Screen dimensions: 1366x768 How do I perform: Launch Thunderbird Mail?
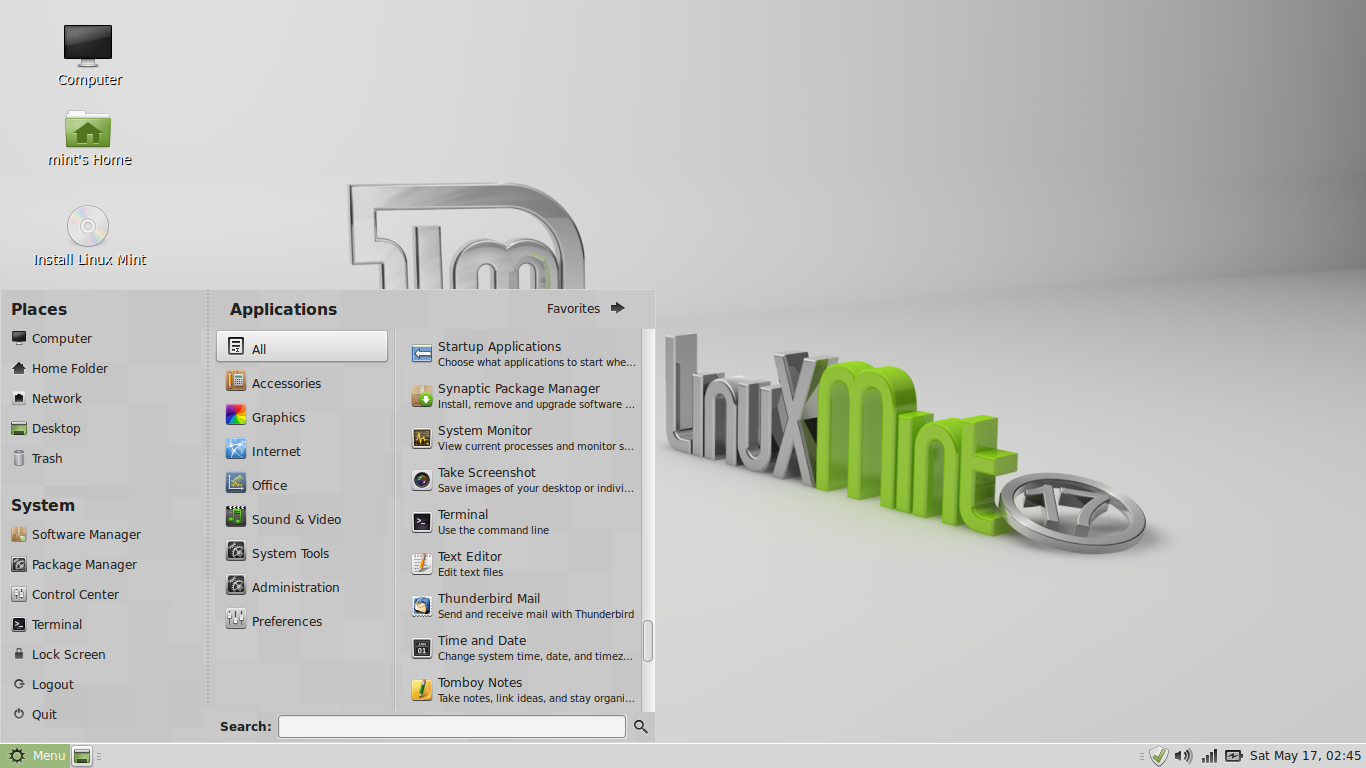pyautogui.click(x=523, y=606)
